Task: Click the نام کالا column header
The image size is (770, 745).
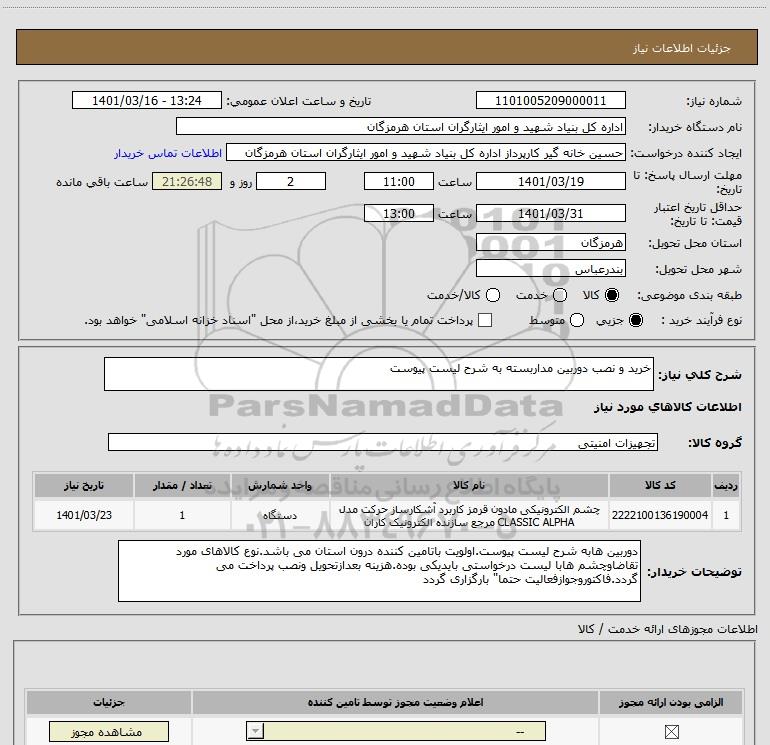Action: (469, 485)
